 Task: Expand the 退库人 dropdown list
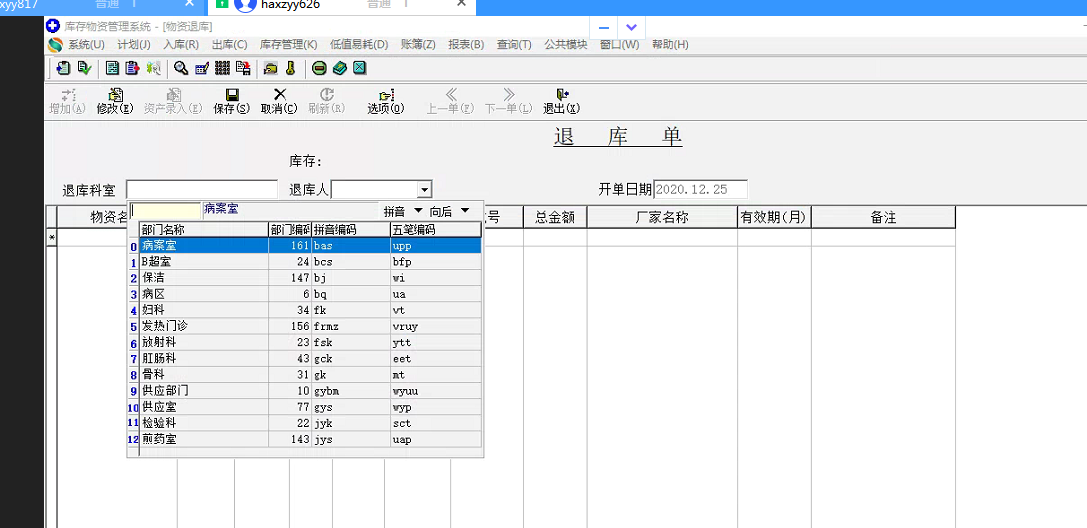point(424,189)
